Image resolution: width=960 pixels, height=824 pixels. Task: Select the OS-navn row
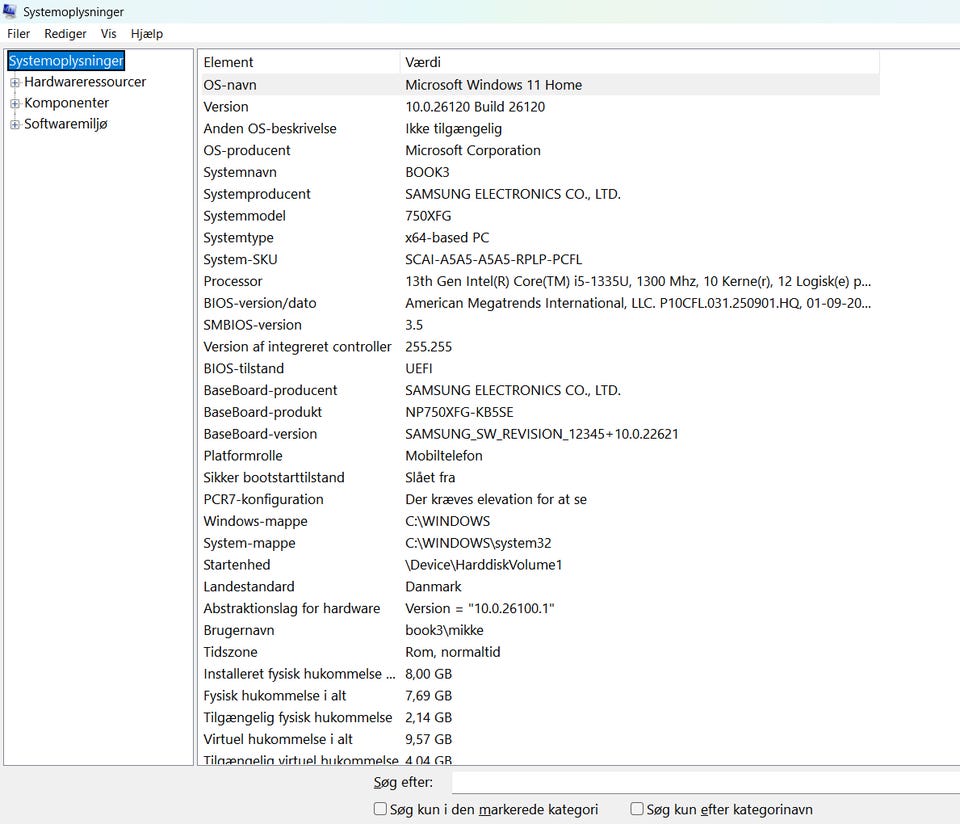click(x=541, y=84)
